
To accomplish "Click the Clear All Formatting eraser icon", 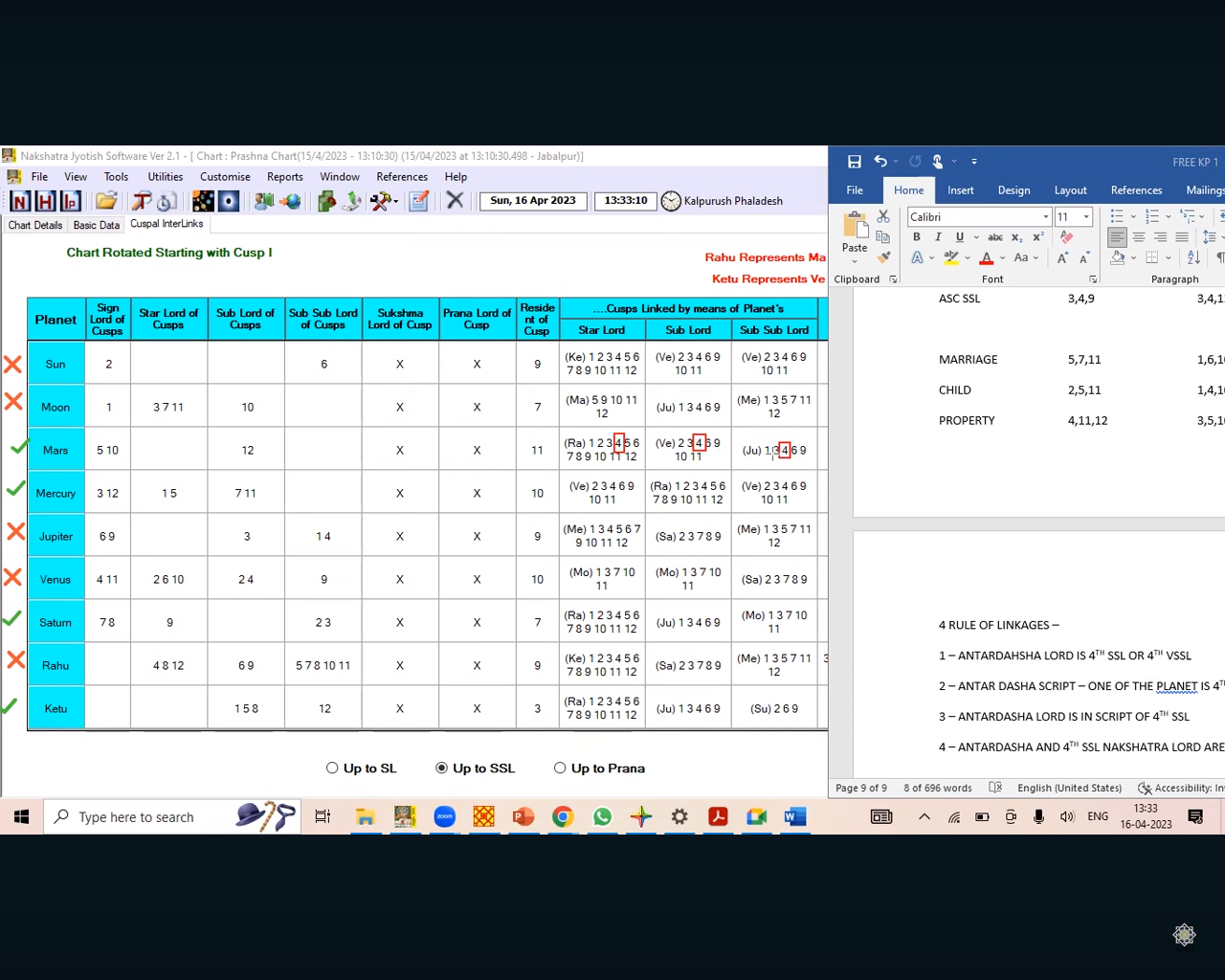I will [x=1066, y=237].
